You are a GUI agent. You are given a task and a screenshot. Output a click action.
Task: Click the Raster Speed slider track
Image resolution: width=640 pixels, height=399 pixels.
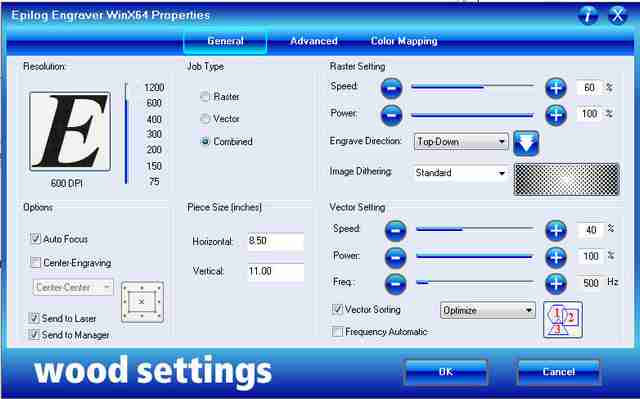point(473,86)
